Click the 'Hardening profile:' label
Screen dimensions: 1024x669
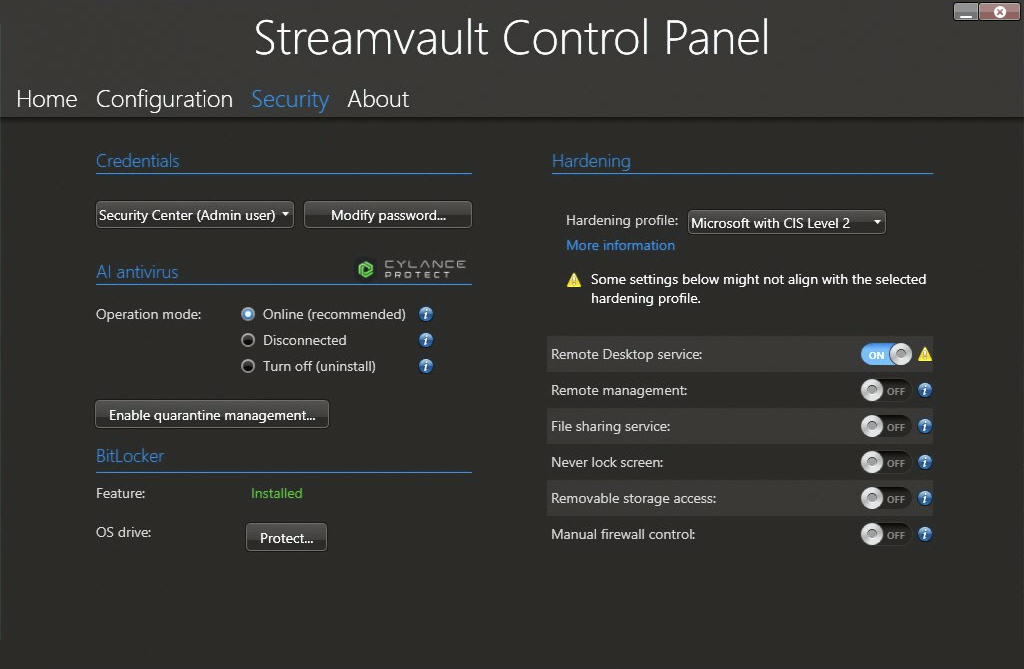coord(622,221)
